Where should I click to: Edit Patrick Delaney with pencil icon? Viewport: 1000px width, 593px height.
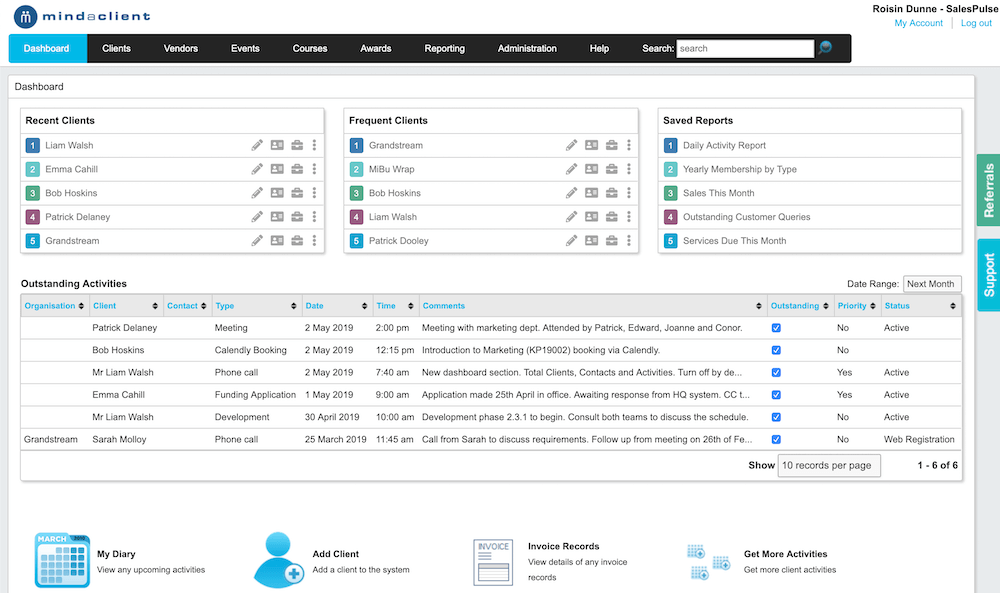(x=257, y=217)
